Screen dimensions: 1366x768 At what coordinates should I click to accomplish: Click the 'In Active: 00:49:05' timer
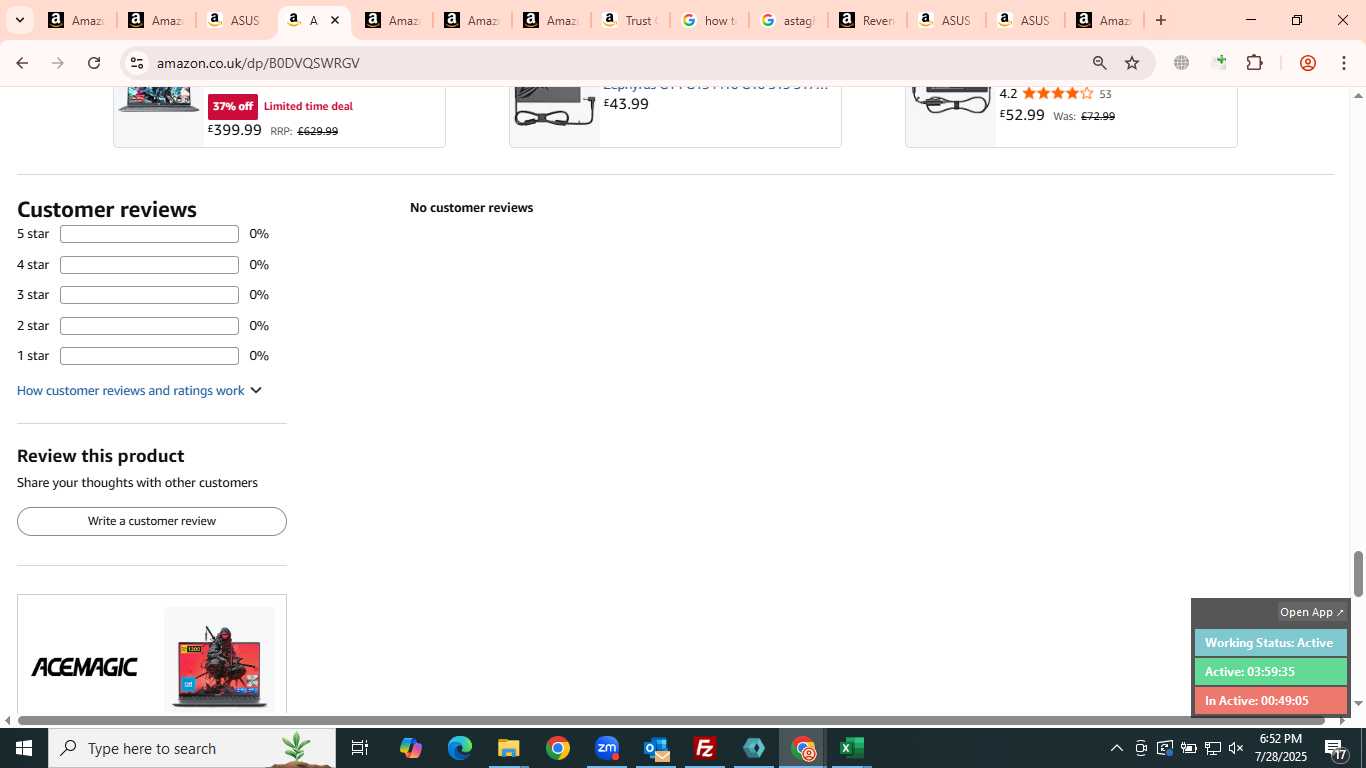coord(1270,701)
